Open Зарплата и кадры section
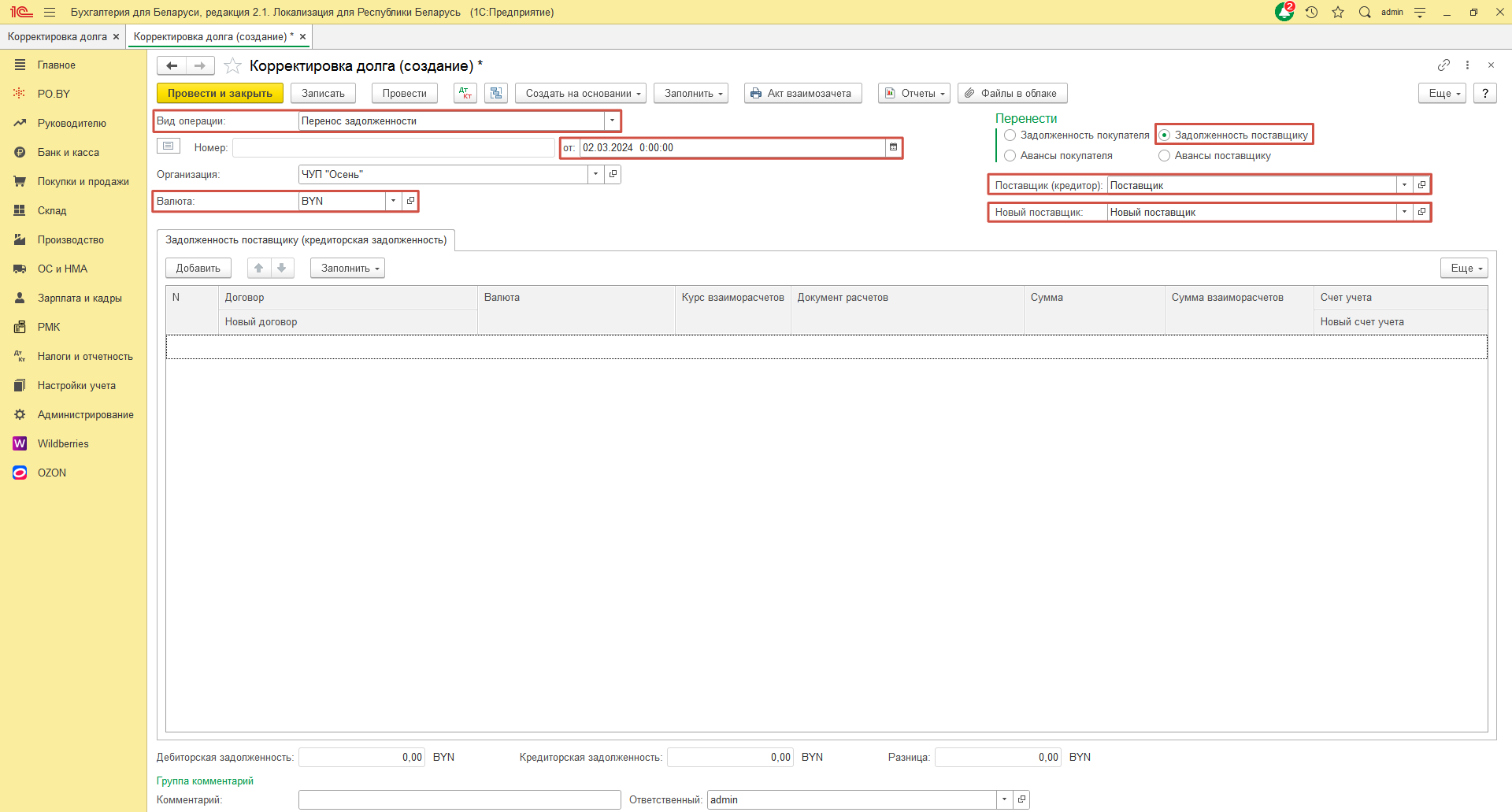Image resolution: width=1512 pixels, height=812 pixels. pyautogui.click(x=80, y=298)
